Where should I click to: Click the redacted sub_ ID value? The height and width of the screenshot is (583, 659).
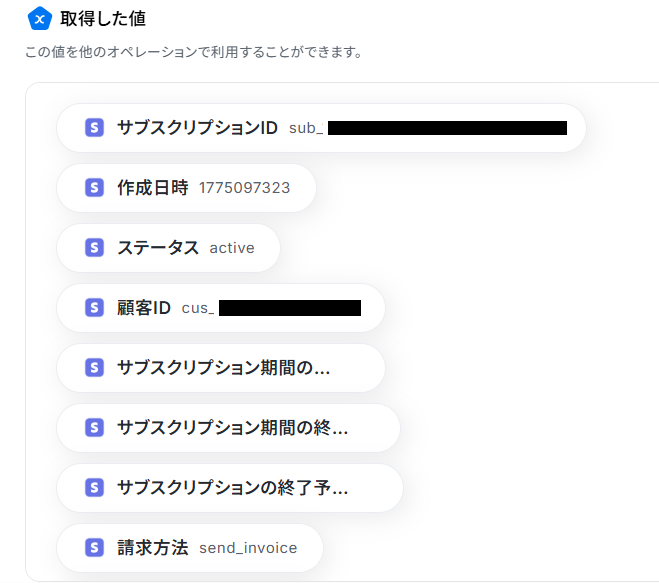447,128
